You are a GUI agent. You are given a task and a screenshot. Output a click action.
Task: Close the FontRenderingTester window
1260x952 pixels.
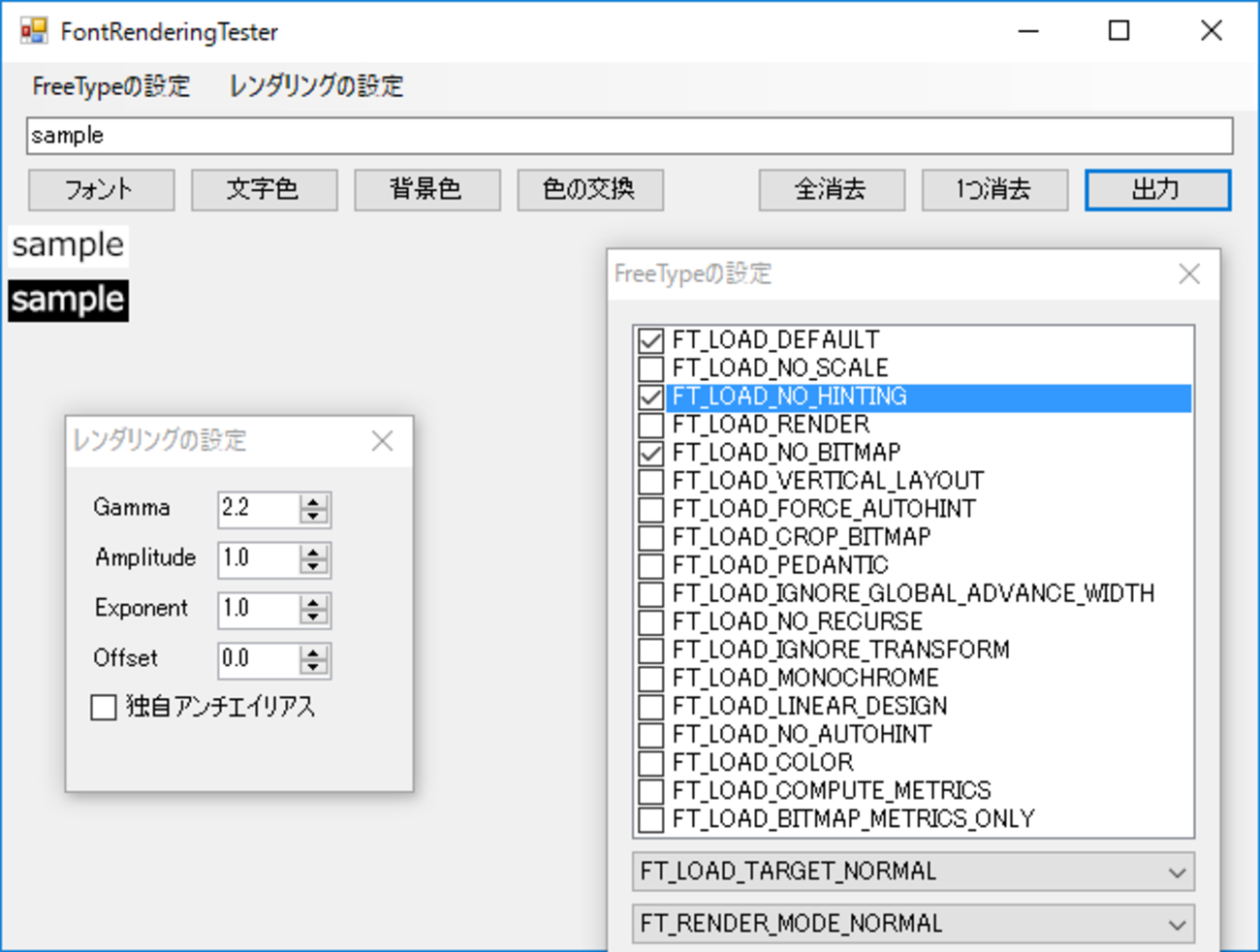(1211, 31)
